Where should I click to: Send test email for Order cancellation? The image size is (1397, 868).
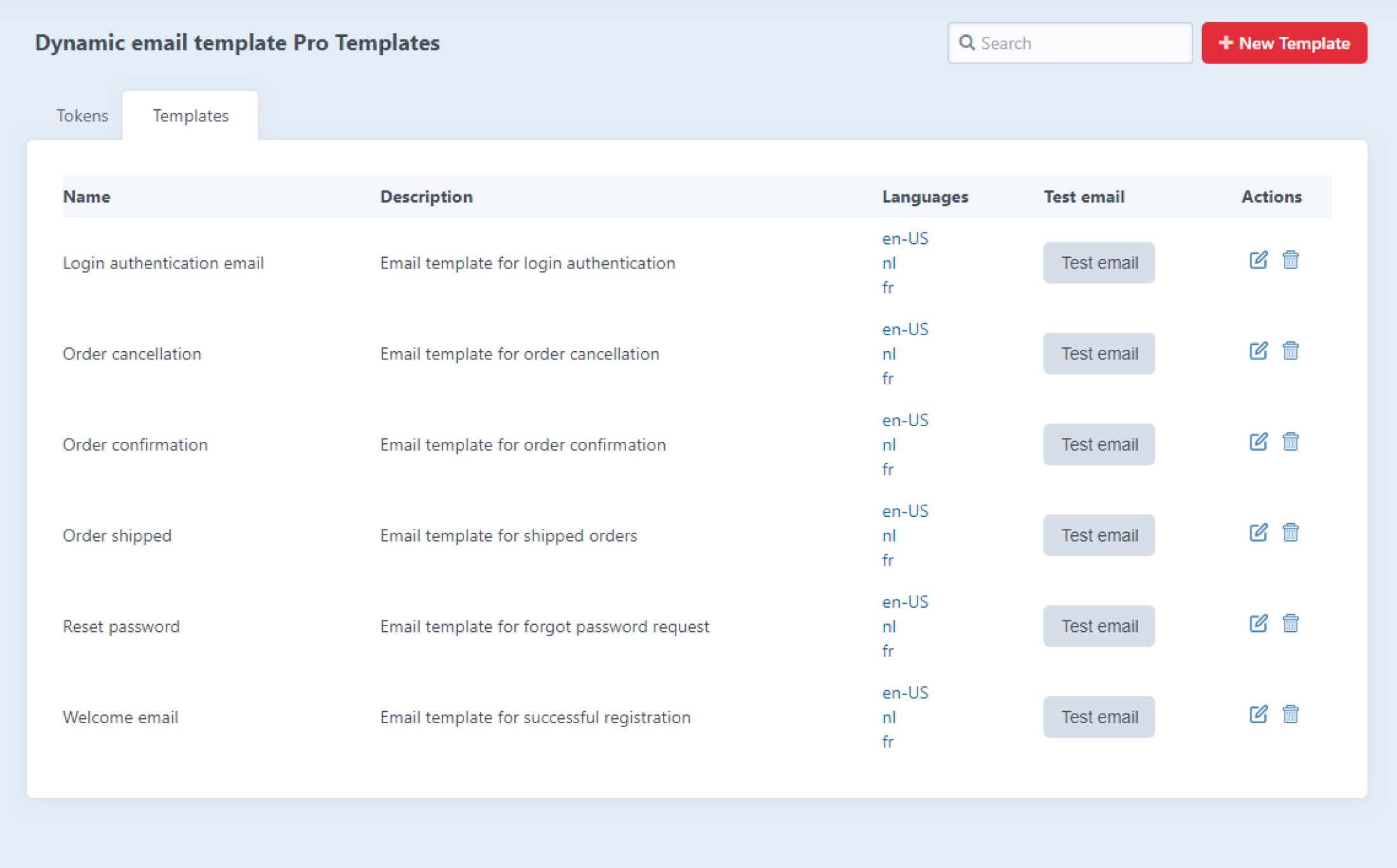coord(1099,354)
